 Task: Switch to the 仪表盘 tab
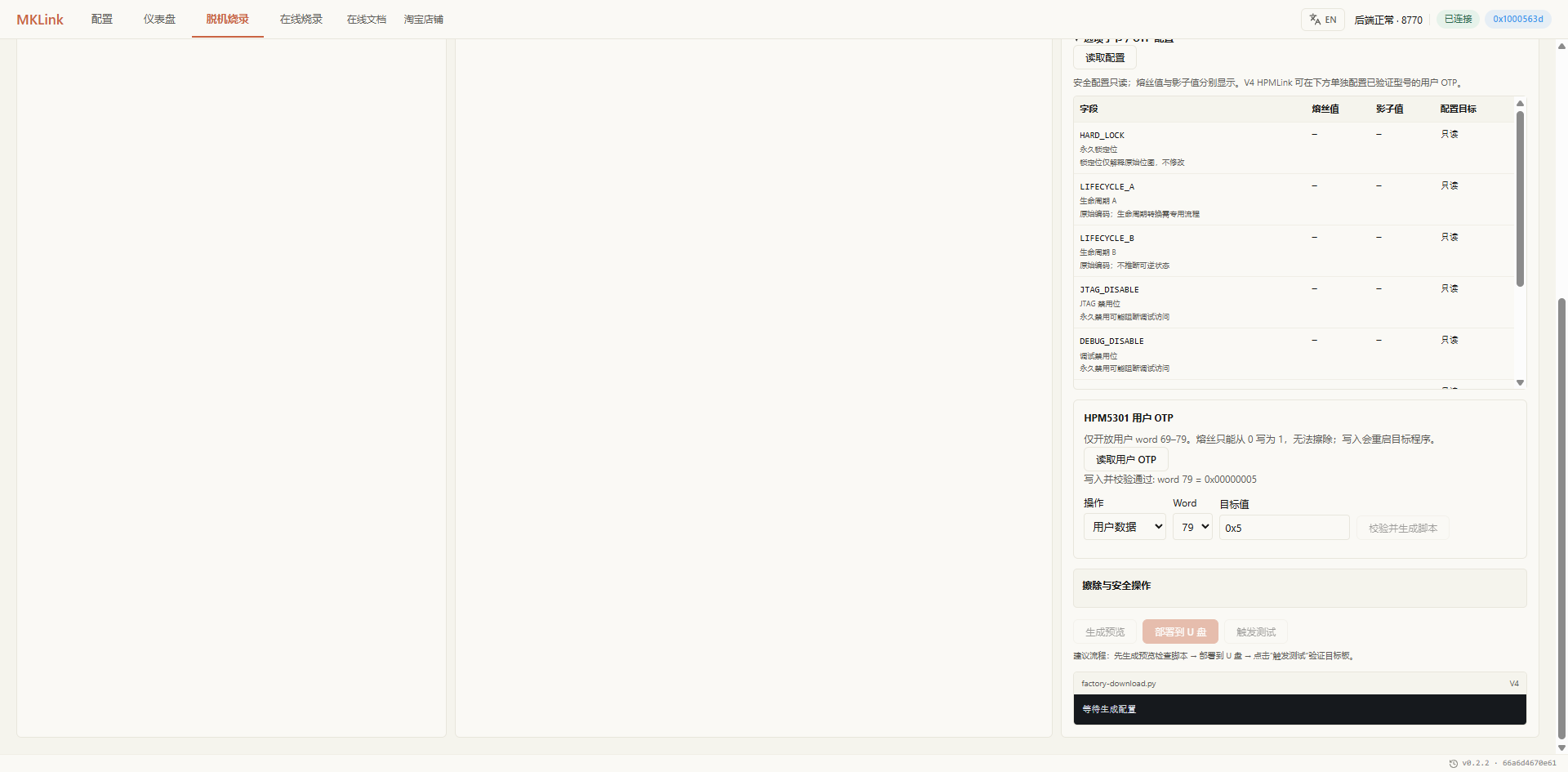click(x=159, y=19)
